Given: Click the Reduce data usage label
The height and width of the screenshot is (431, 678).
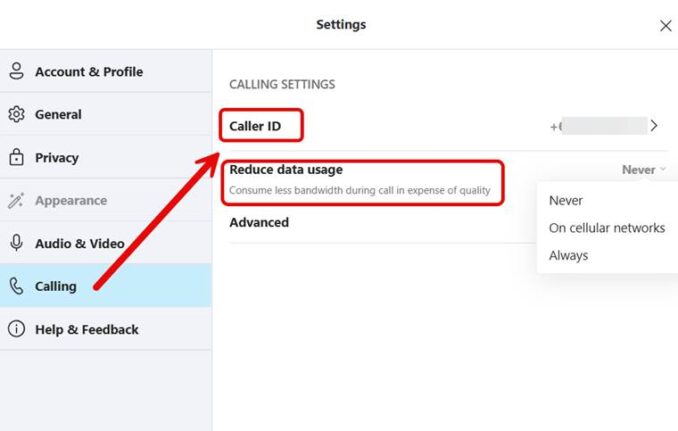Looking at the screenshot, I should pos(286,170).
